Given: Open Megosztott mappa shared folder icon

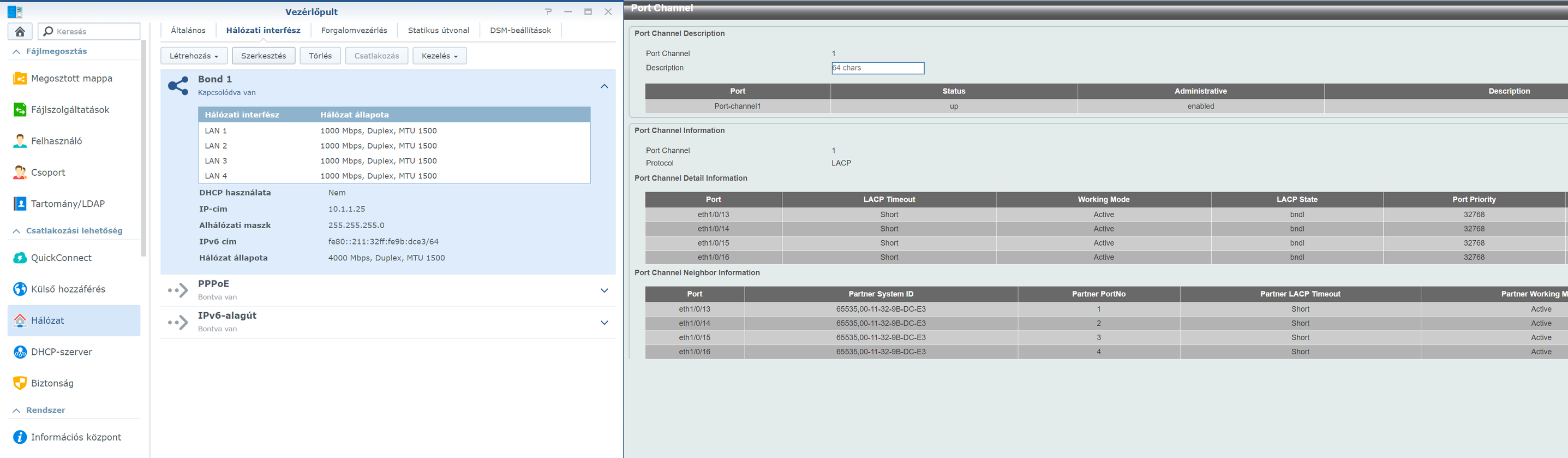Looking at the screenshot, I should pyautogui.click(x=20, y=78).
